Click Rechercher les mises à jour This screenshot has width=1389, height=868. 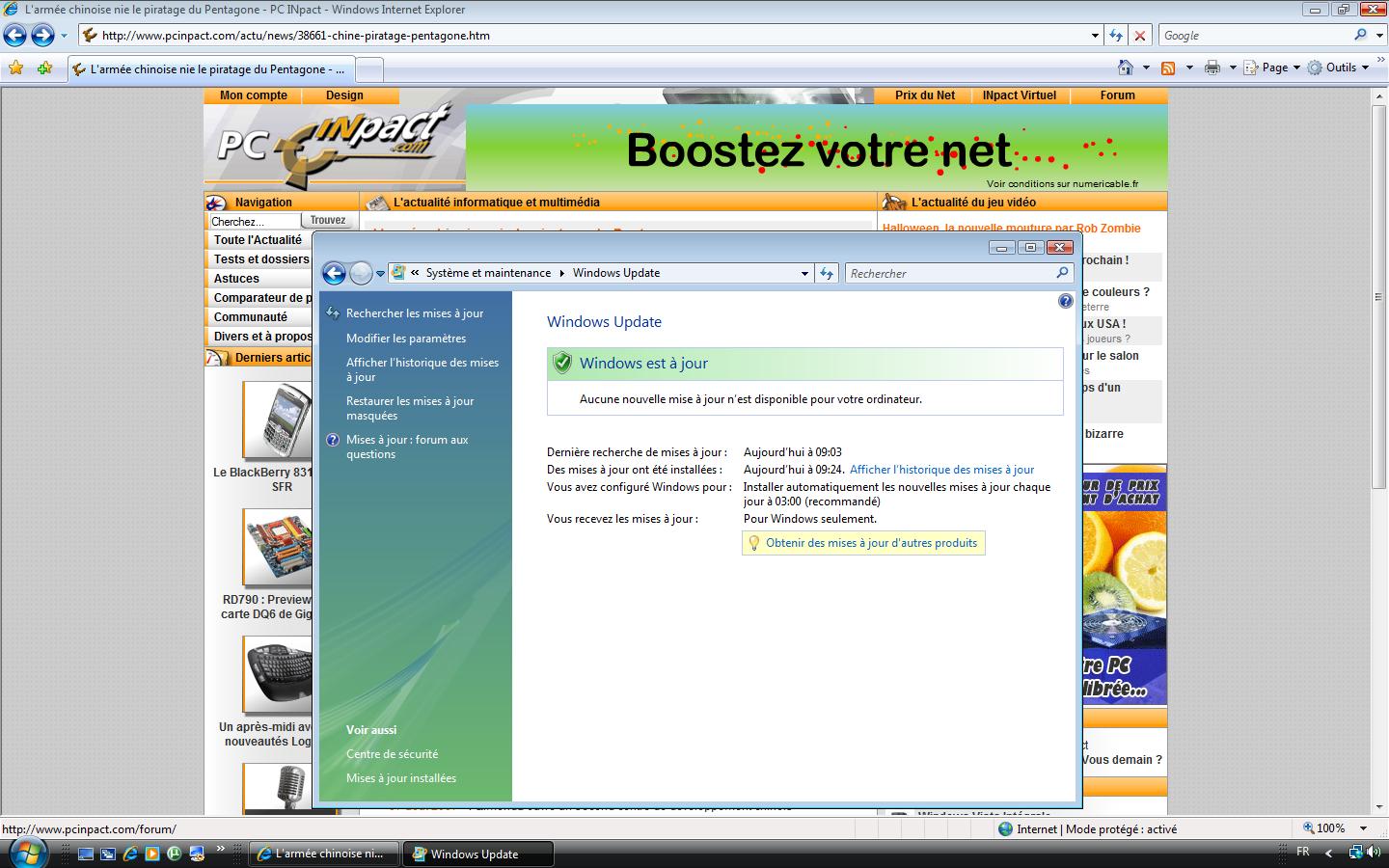[415, 313]
